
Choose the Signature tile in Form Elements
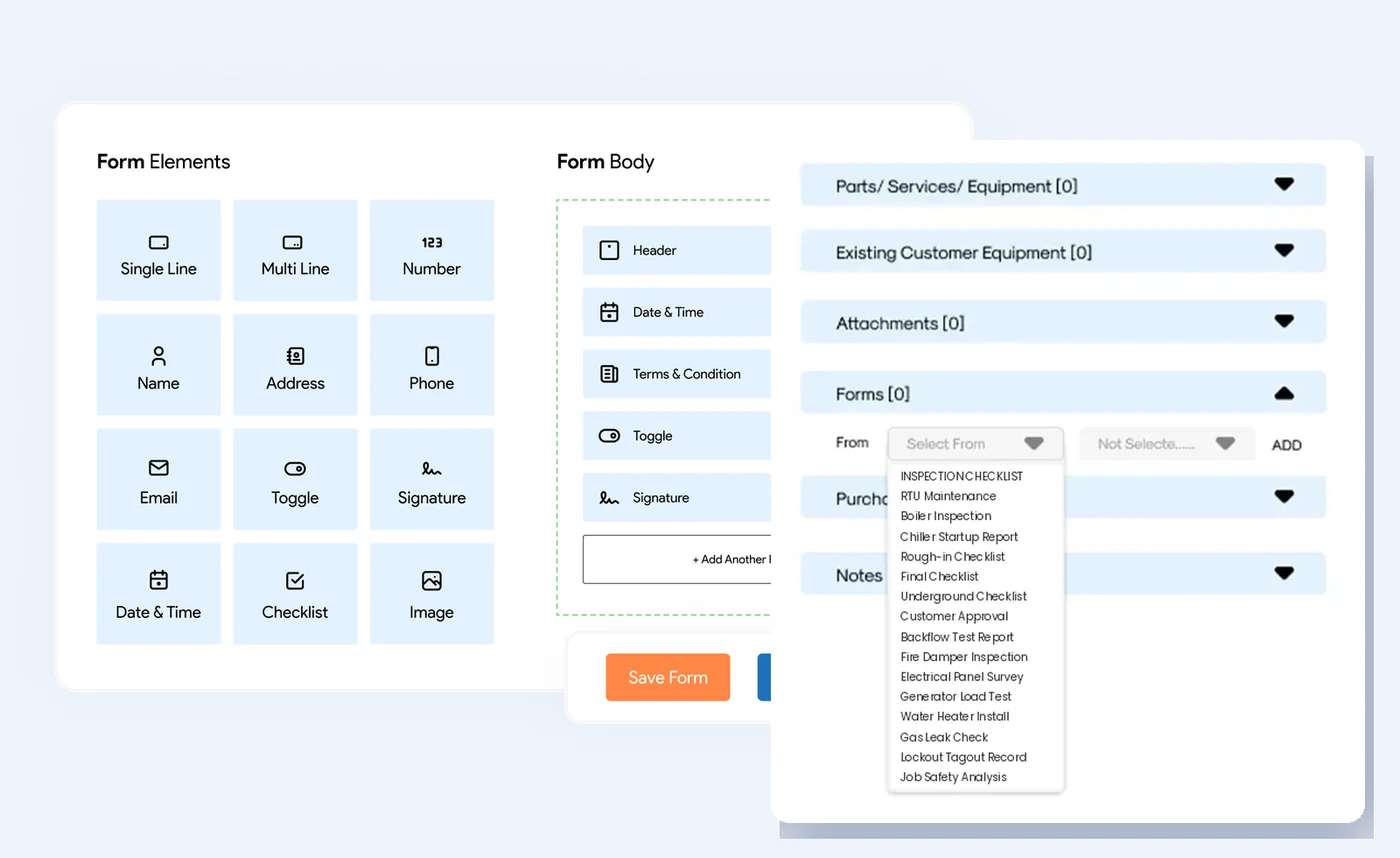point(432,479)
